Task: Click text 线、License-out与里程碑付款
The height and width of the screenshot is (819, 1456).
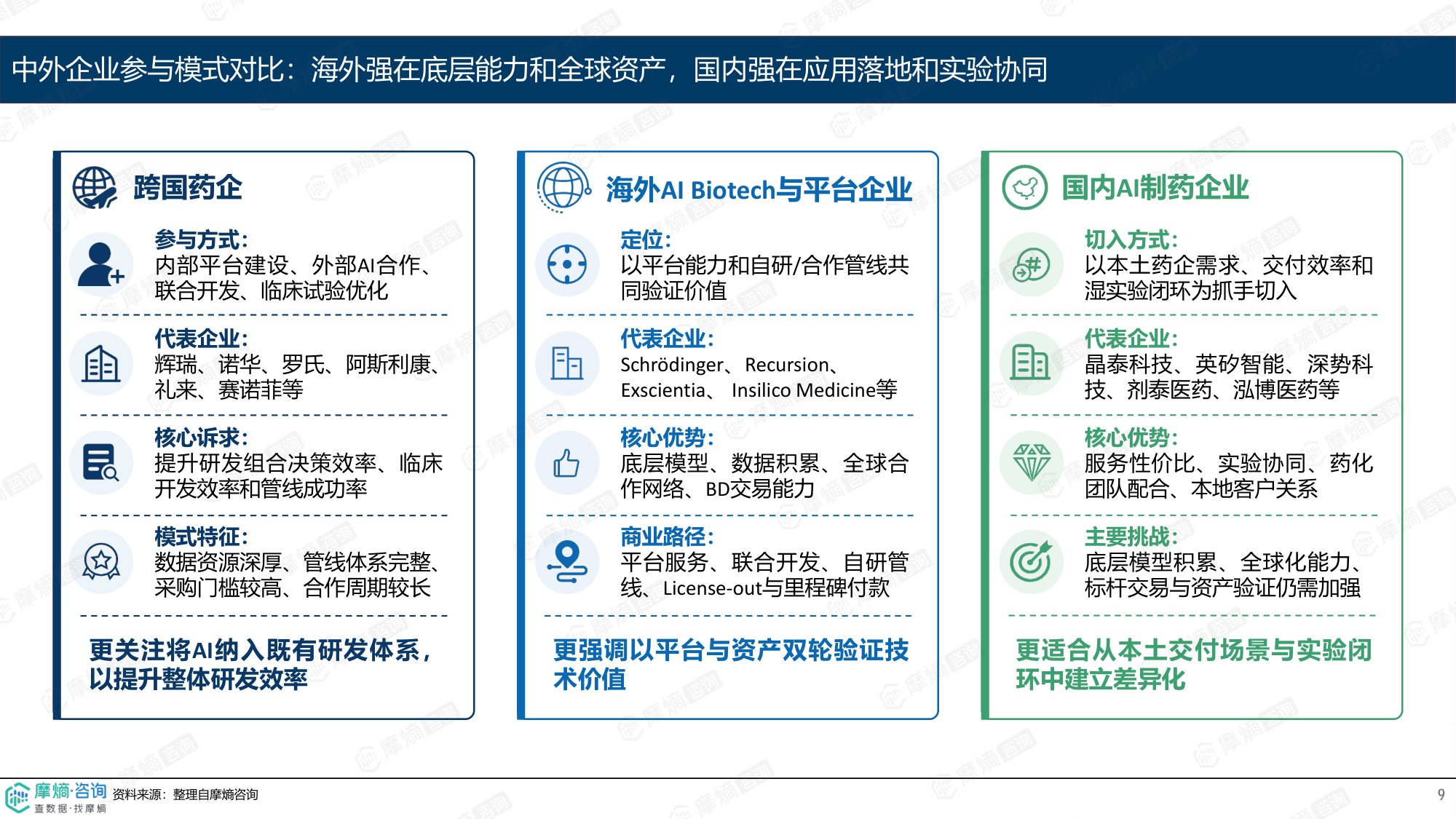Action: pyautogui.click(x=755, y=588)
